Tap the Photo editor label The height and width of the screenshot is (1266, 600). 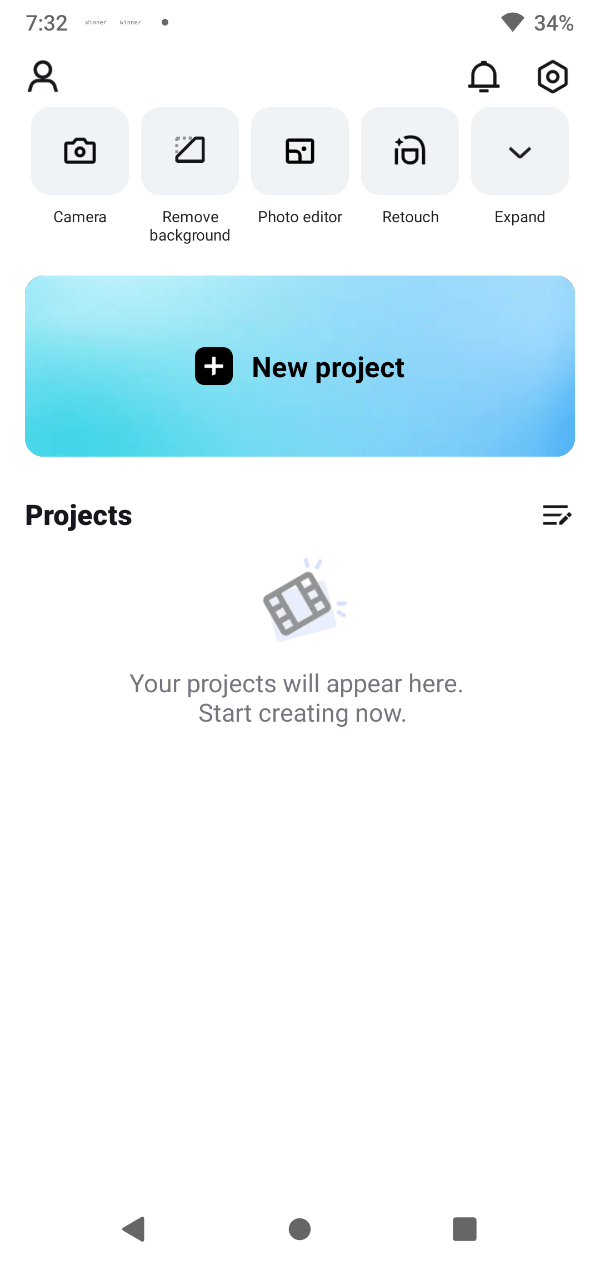click(300, 217)
